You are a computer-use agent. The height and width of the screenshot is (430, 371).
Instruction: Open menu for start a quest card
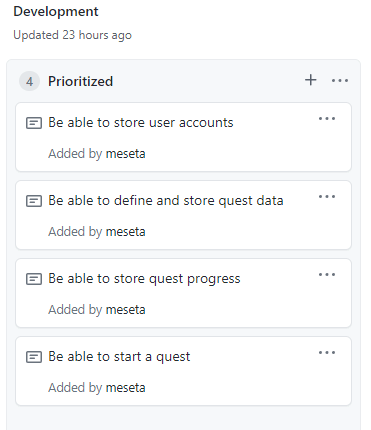tap(327, 352)
